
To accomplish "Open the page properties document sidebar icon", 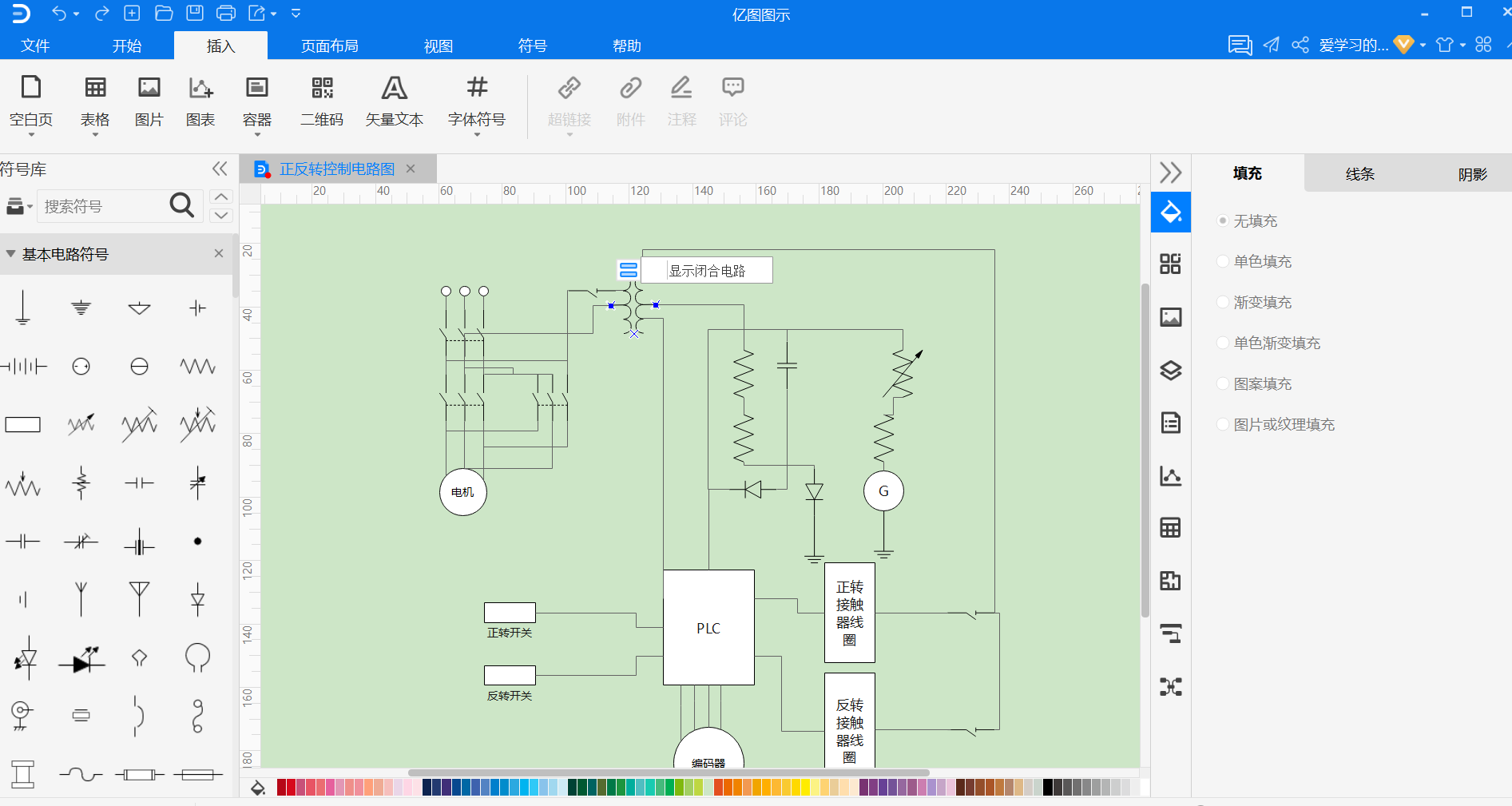I will (1171, 423).
